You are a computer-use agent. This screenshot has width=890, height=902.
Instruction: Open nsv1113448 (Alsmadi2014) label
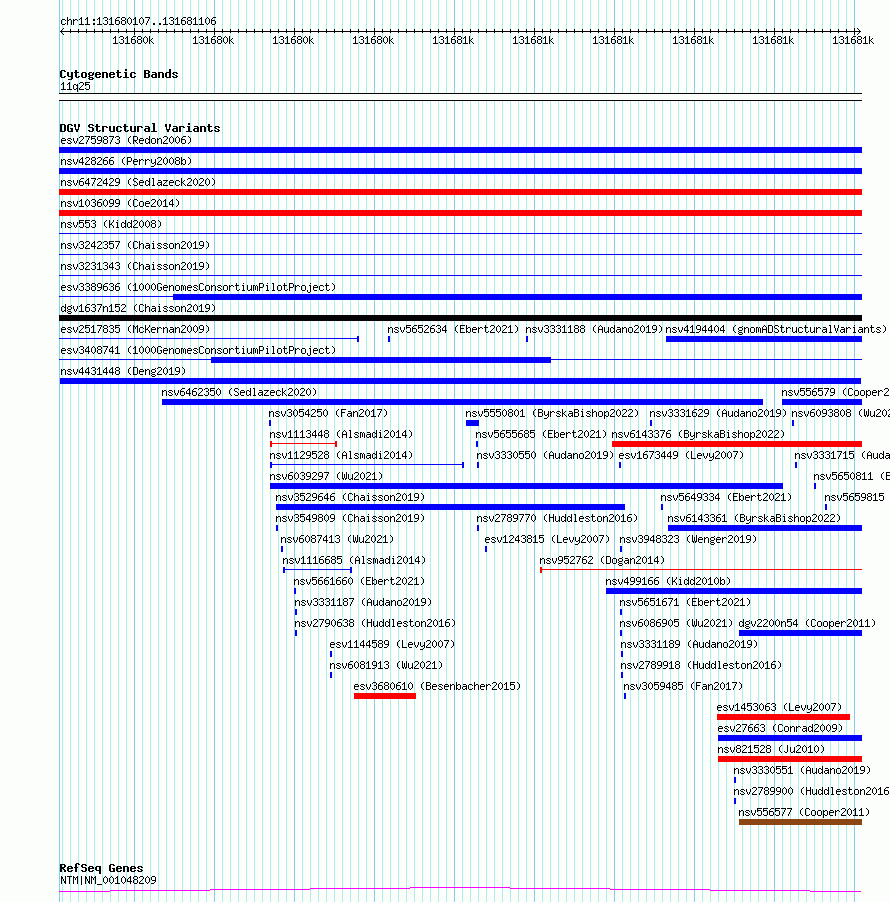pos(341,434)
